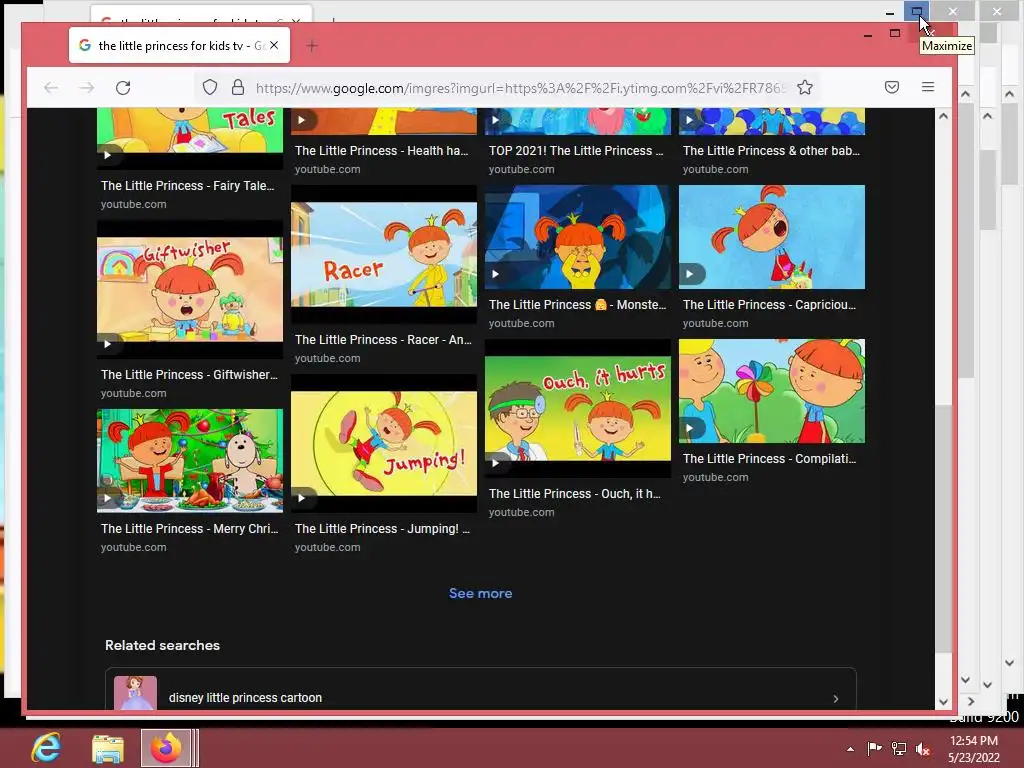The image size is (1024, 768).
Task: Click 'The Little Princess - Monste...' title
Action: coord(577,304)
